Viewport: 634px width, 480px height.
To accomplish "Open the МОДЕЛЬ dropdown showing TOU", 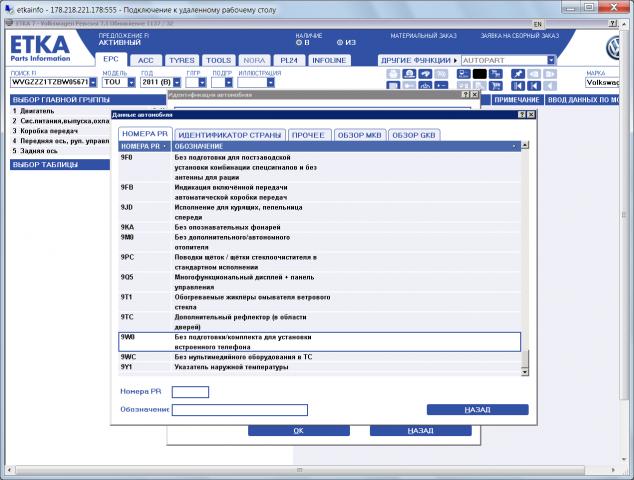I will point(131,82).
